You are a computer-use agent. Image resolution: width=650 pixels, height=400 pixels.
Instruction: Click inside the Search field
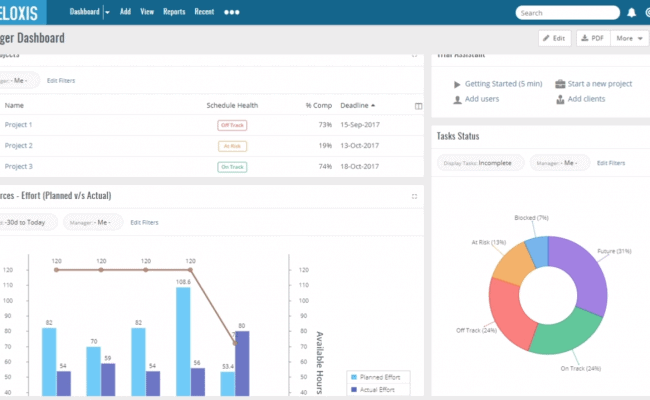click(568, 13)
